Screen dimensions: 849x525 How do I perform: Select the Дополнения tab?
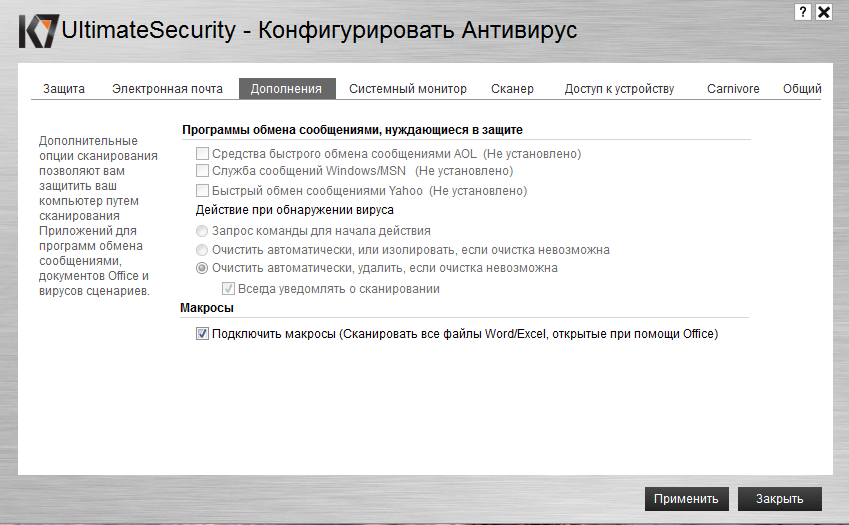tap(287, 89)
